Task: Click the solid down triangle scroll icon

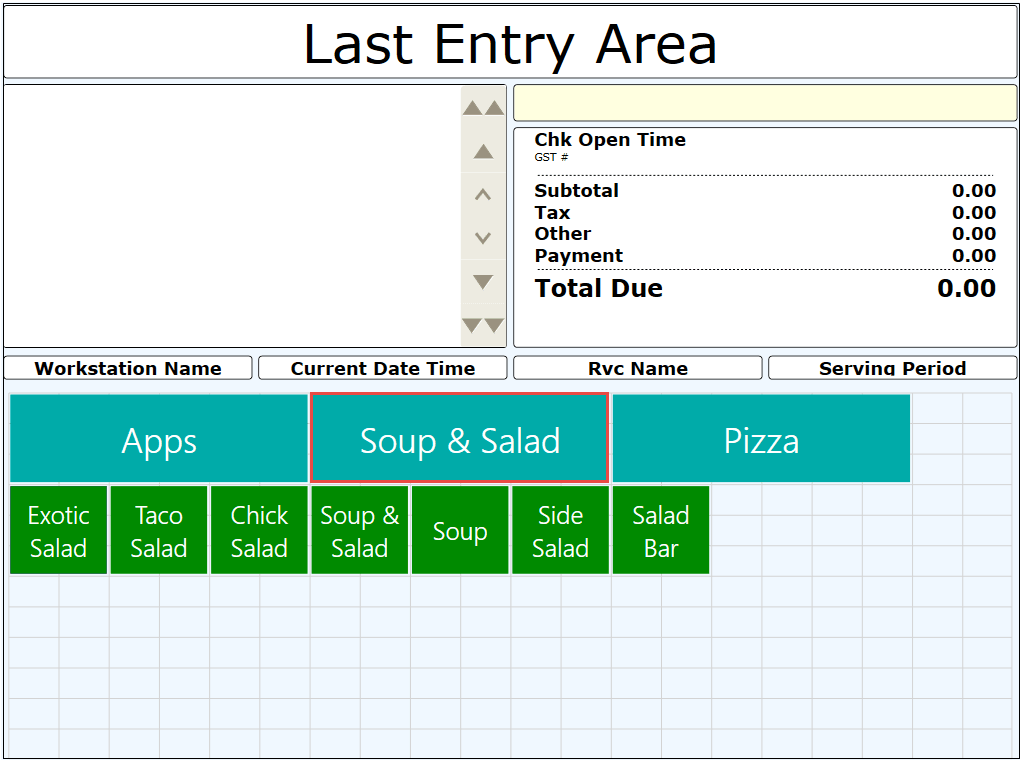Action: coord(483,282)
